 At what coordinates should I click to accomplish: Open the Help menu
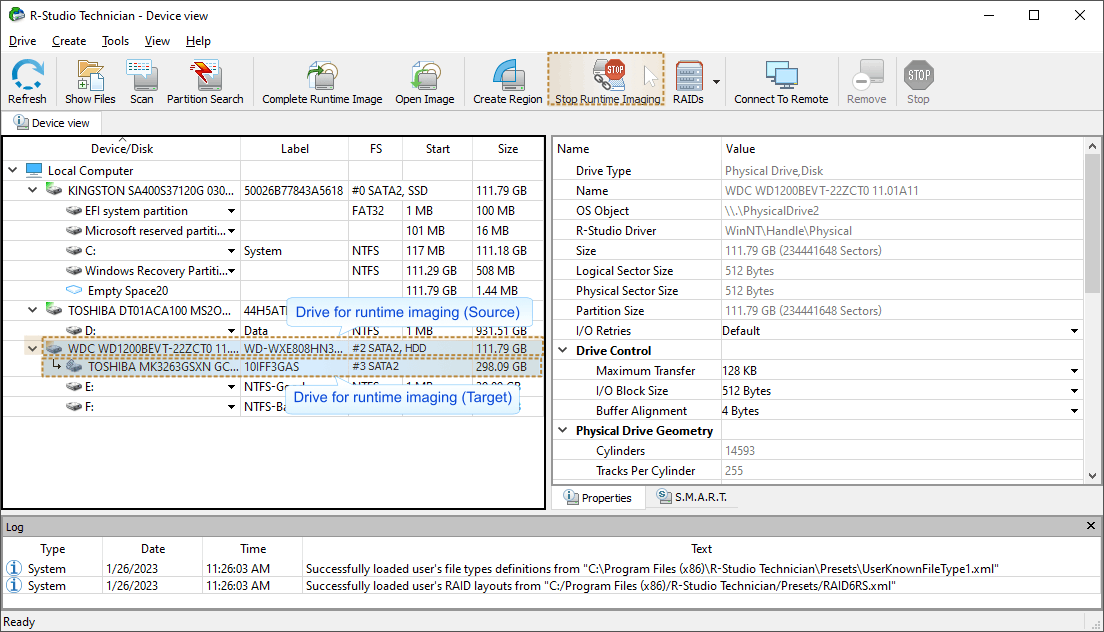click(198, 41)
